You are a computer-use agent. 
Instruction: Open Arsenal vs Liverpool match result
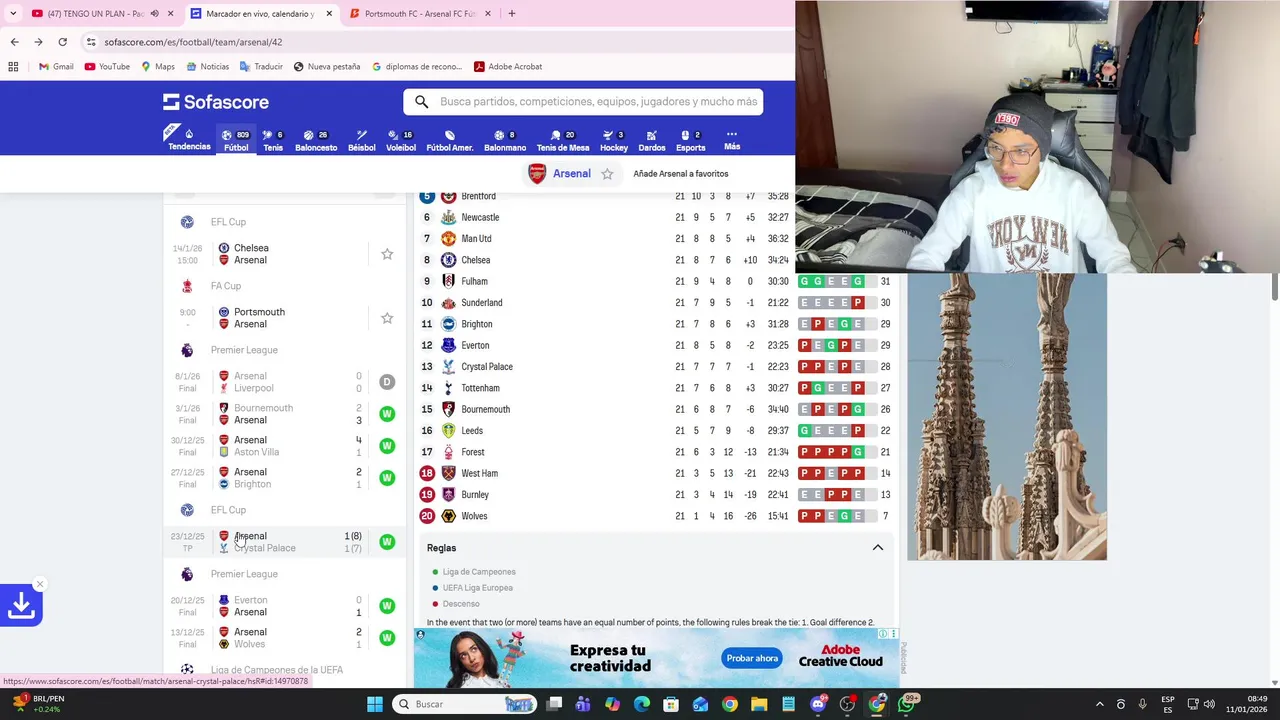(285, 382)
